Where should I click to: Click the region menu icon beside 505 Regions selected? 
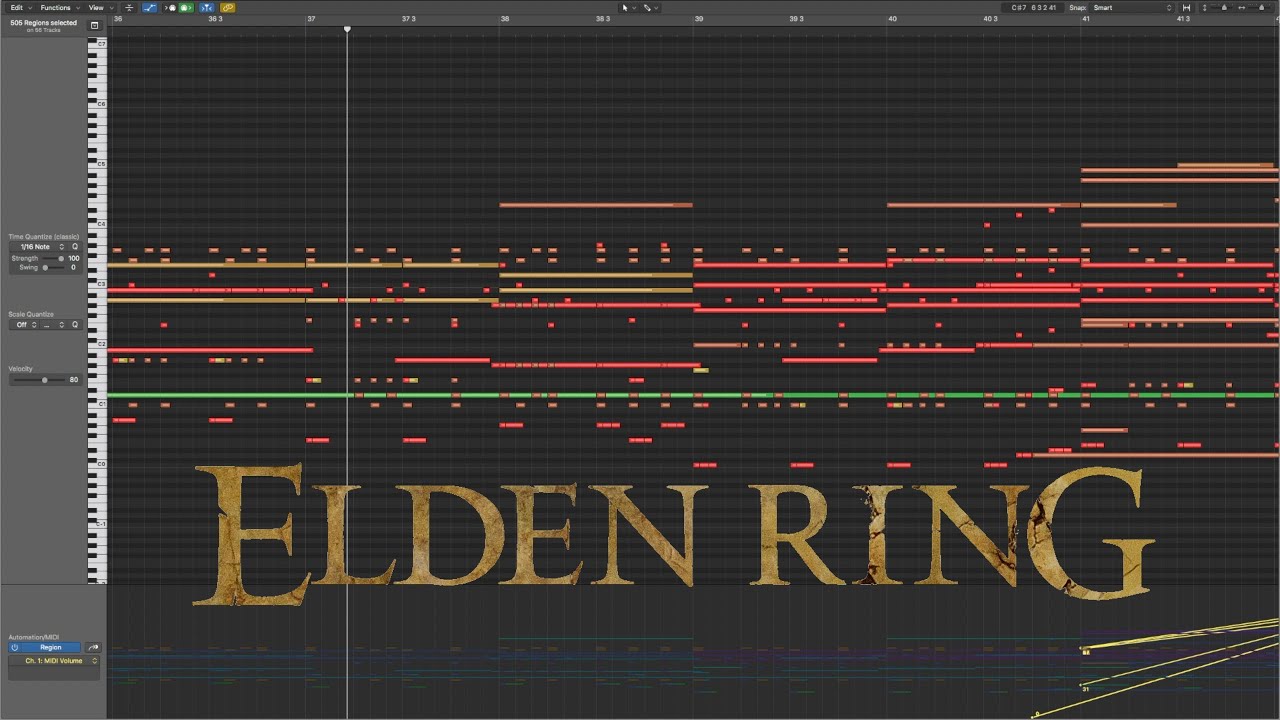[x=94, y=25]
